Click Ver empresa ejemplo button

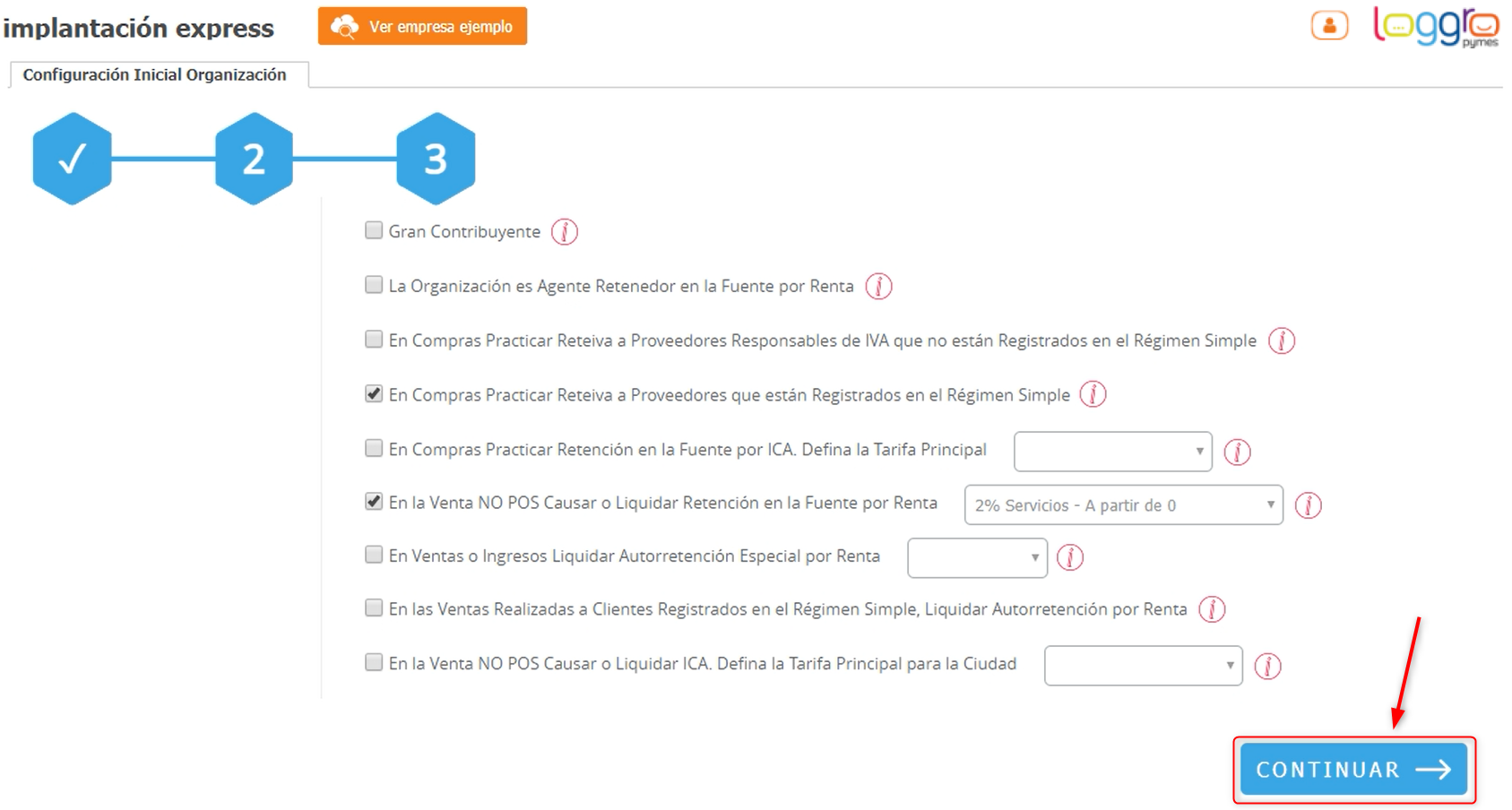point(422,26)
